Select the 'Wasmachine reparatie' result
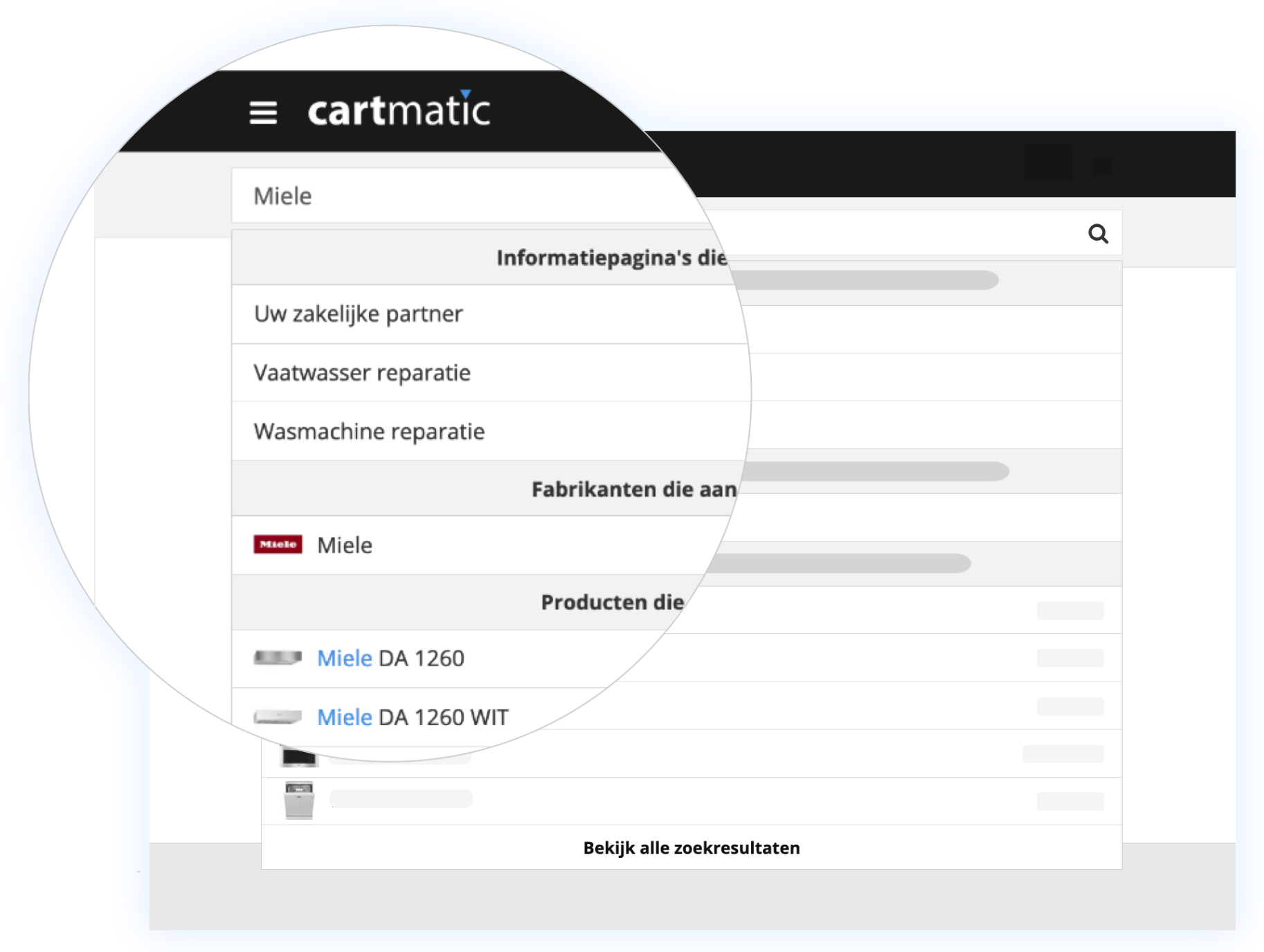The height and width of the screenshot is (952, 1264). tap(369, 432)
